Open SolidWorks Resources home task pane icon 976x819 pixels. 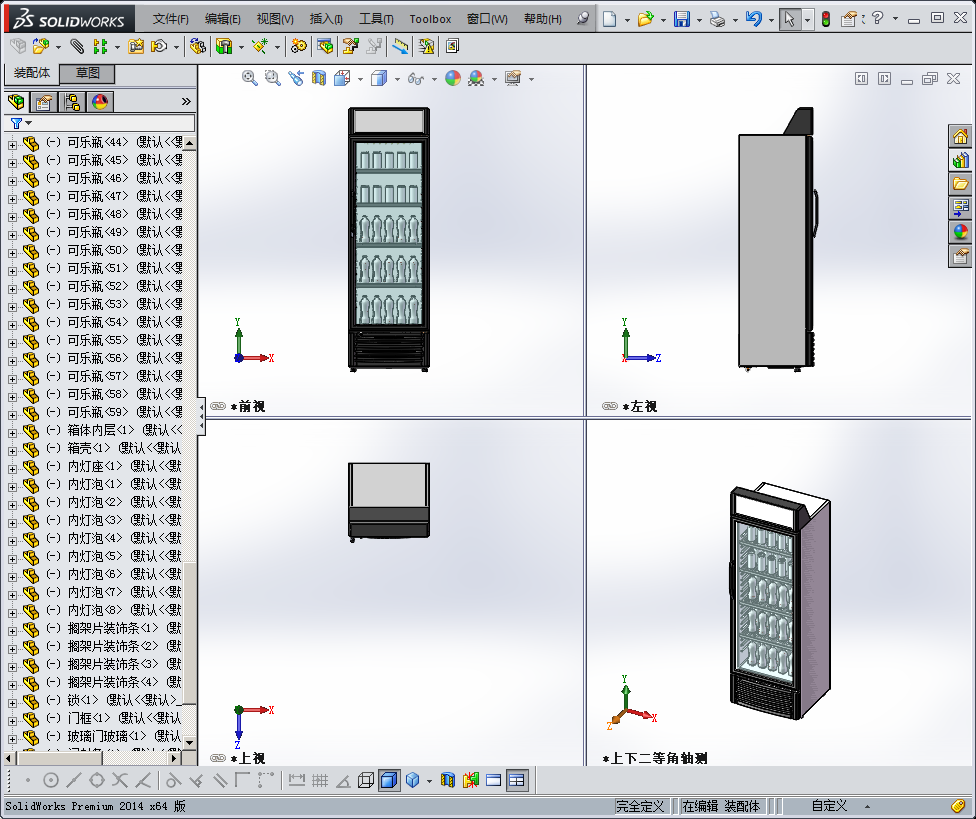click(960, 136)
